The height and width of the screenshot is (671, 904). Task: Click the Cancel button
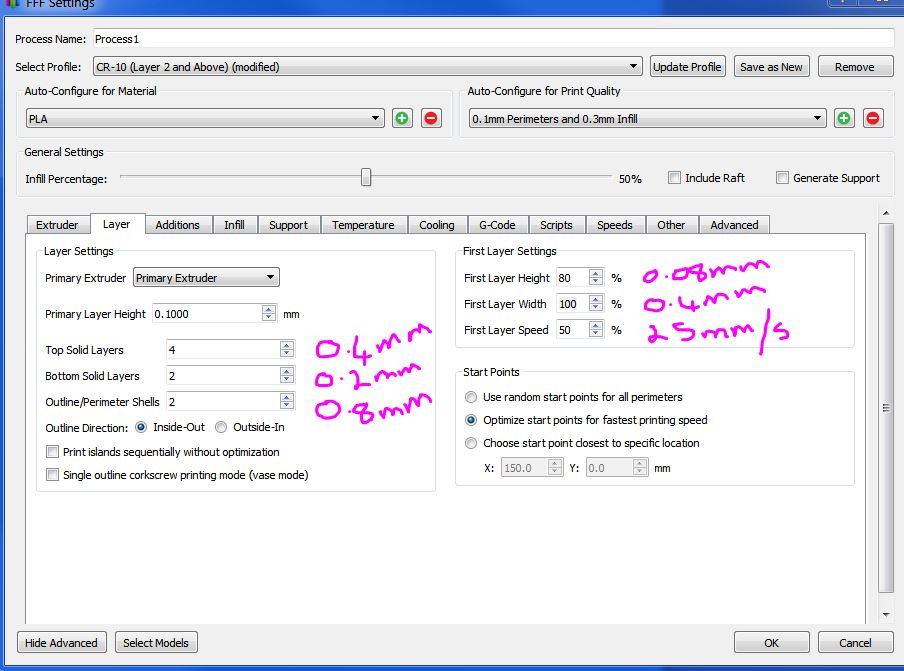pos(855,642)
